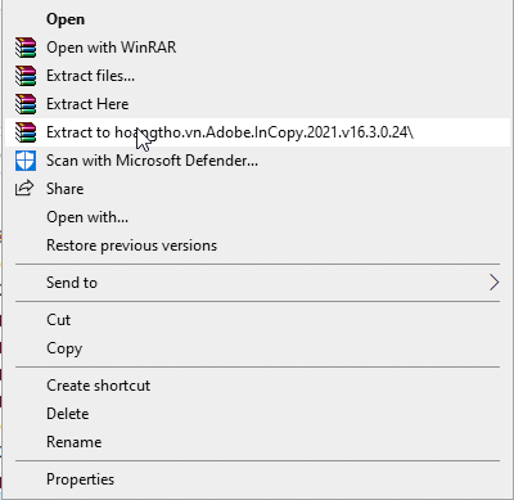Select Delete from the menu
This screenshot has width=514, height=500.
click(257, 414)
